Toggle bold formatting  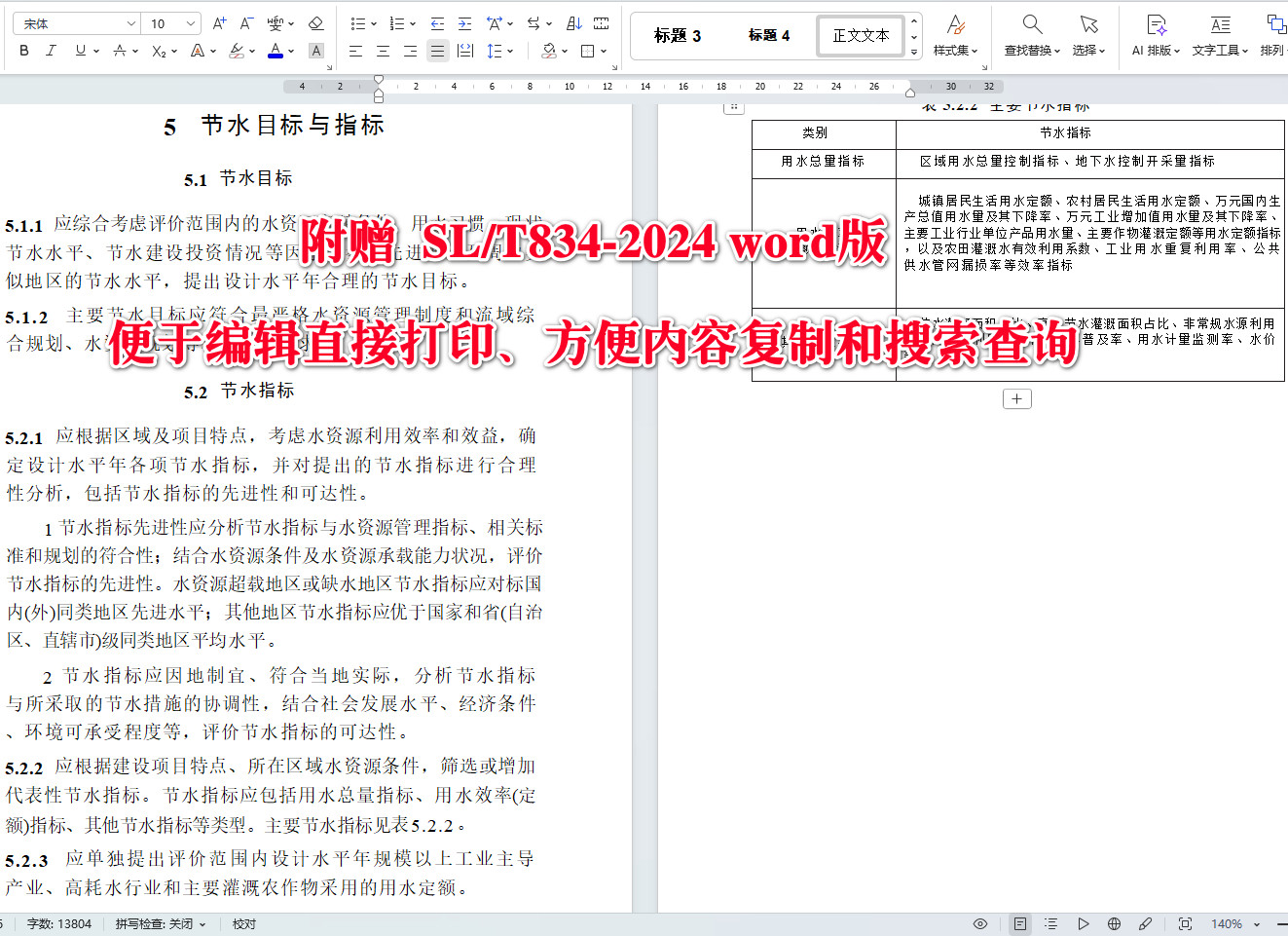[x=24, y=51]
